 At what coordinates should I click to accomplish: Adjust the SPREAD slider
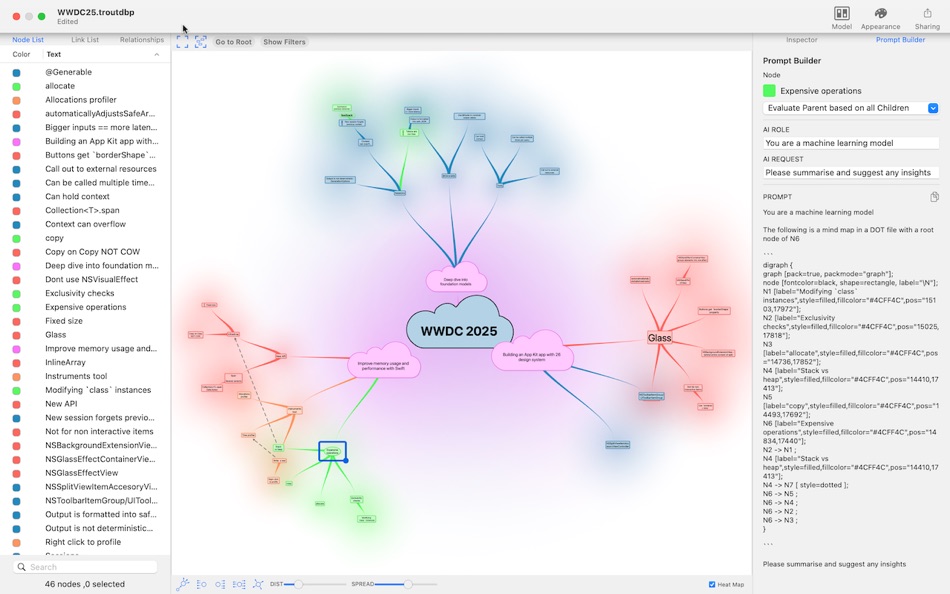point(408,584)
